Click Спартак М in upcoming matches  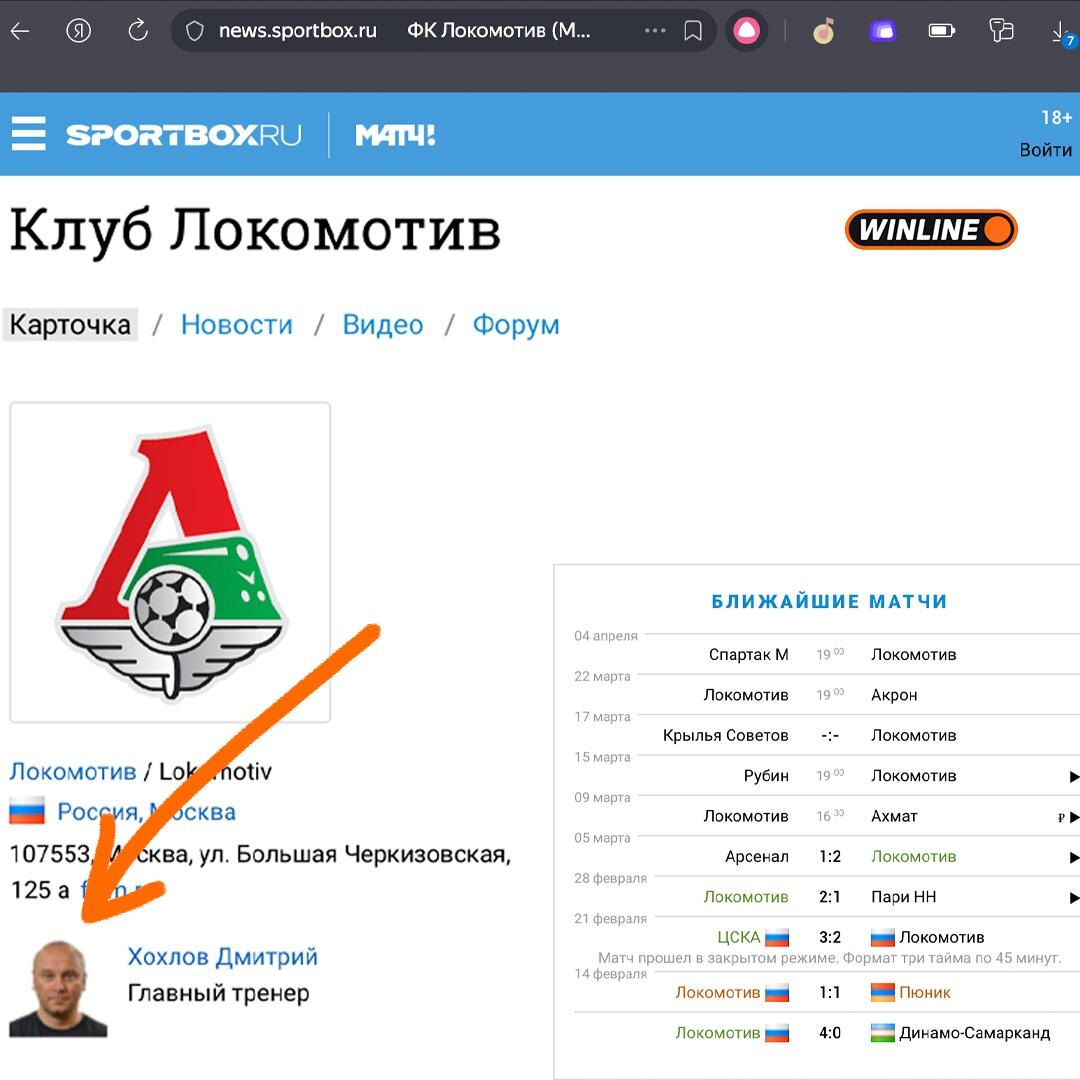point(749,654)
